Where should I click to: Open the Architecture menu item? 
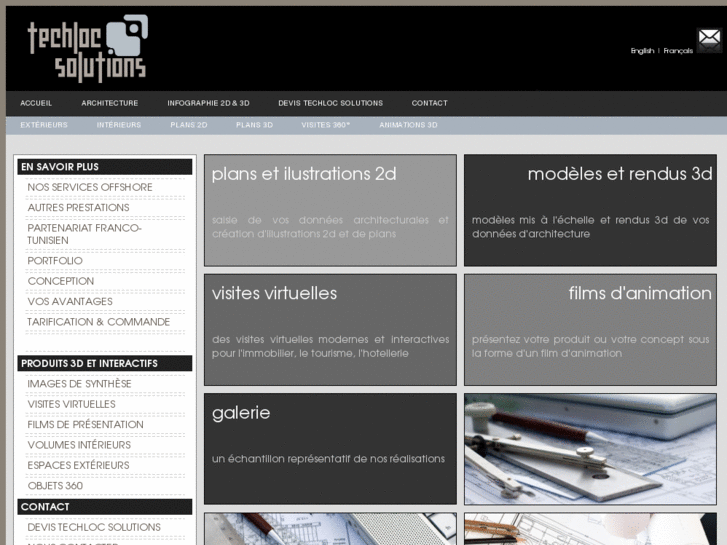point(110,103)
